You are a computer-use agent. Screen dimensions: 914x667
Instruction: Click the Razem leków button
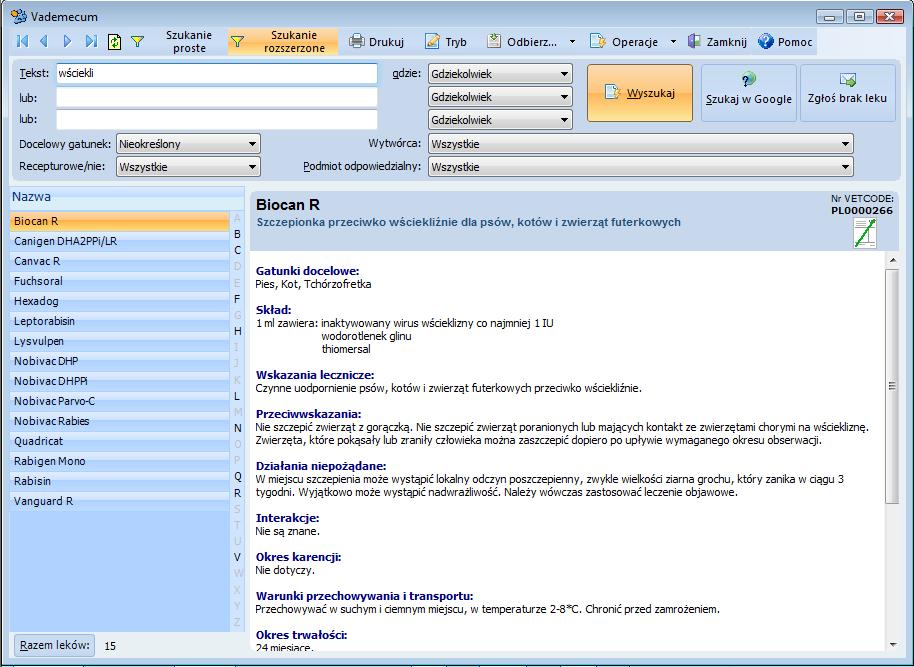pyautogui.click(x=55, y=645)
